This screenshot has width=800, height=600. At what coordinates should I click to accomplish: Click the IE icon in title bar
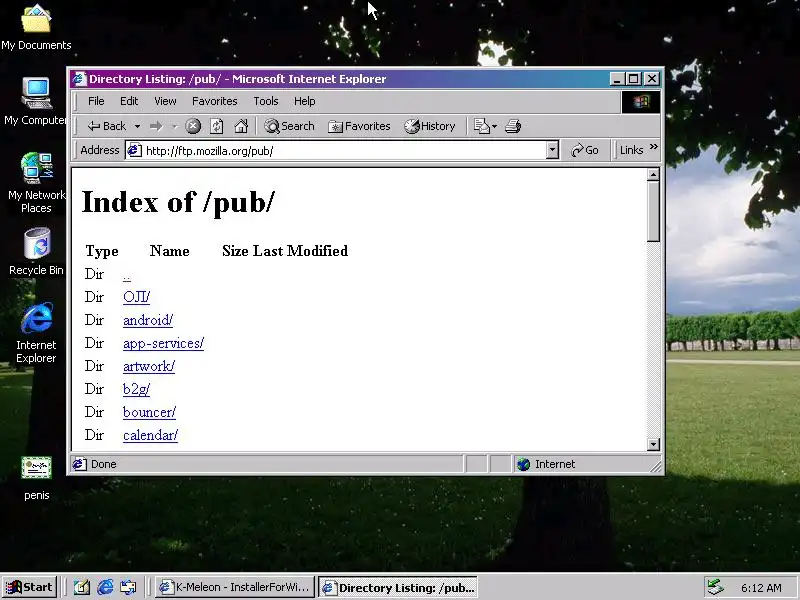point(79,79)
